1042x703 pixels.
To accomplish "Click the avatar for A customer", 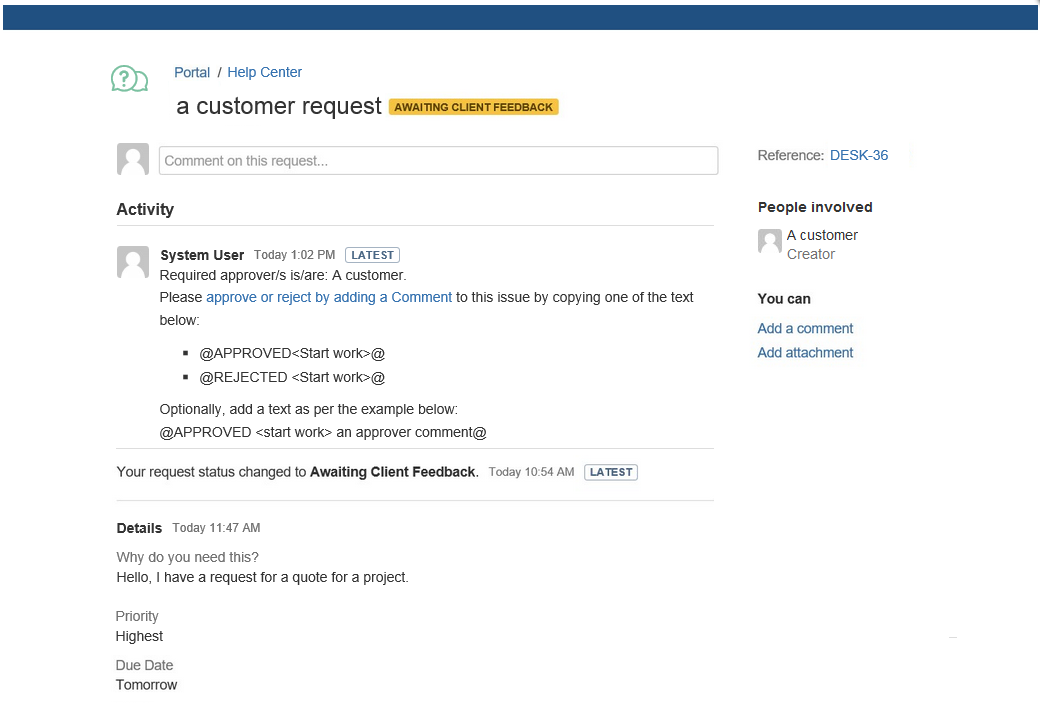I will pyautogui.click(x=769, y=241).
